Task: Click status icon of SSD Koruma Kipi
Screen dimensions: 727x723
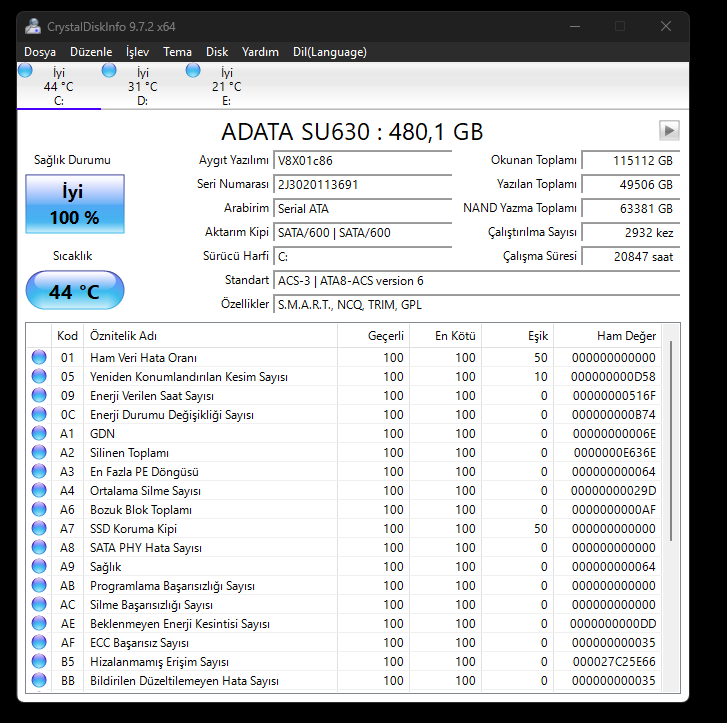Action: pos(39,528)
